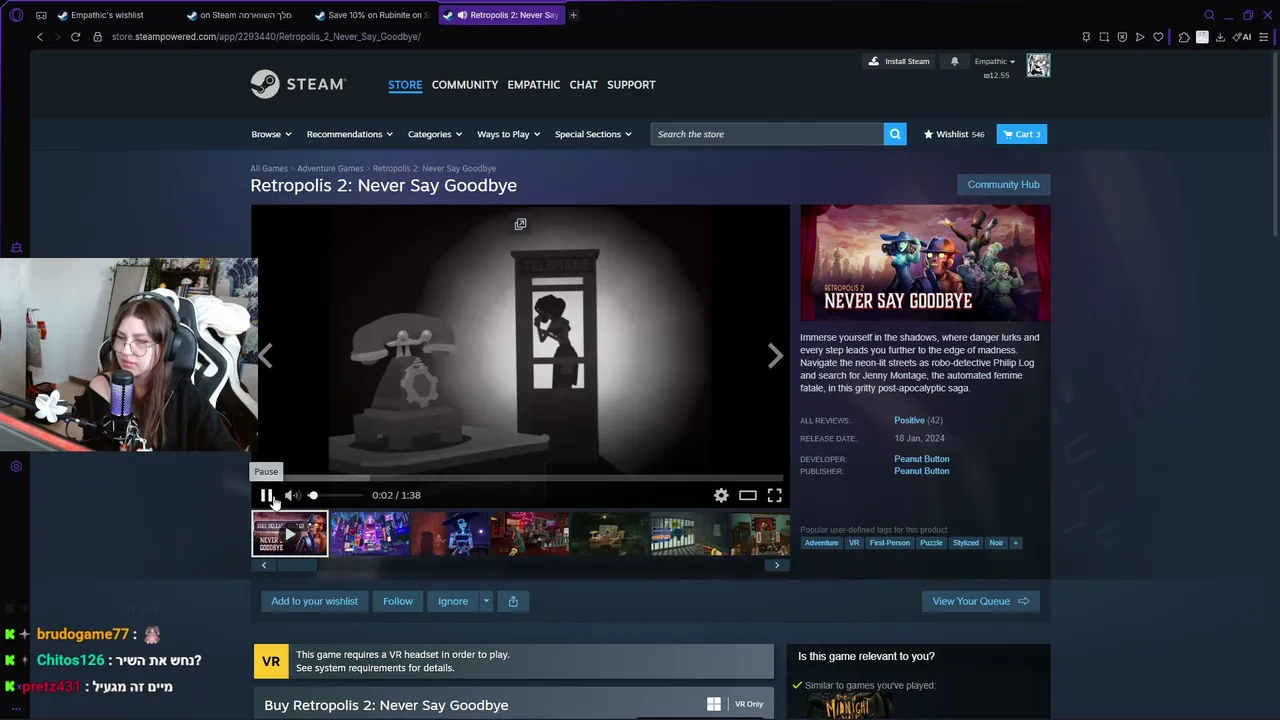Click the Adventure Games breadcrumb link
This screenshot has width=1280, height=720.
click(x=330, y=168)
